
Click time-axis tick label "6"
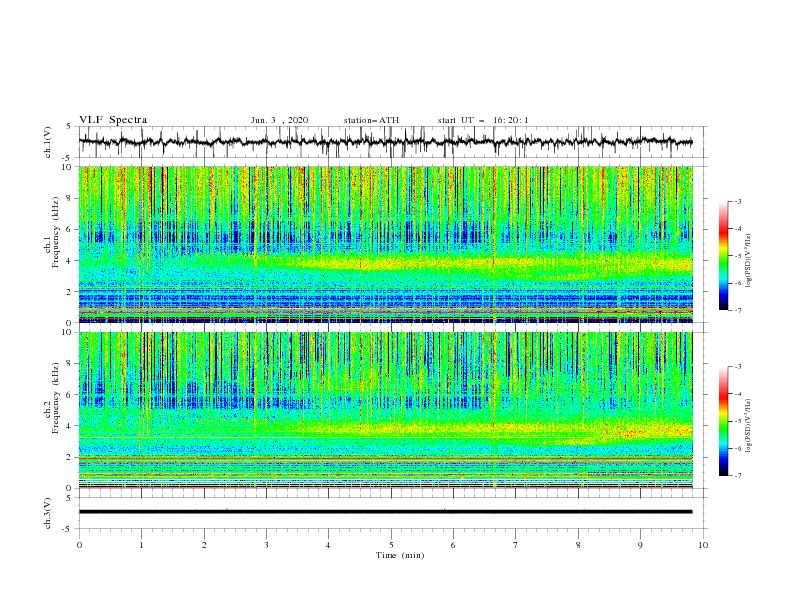coord(453,545)
